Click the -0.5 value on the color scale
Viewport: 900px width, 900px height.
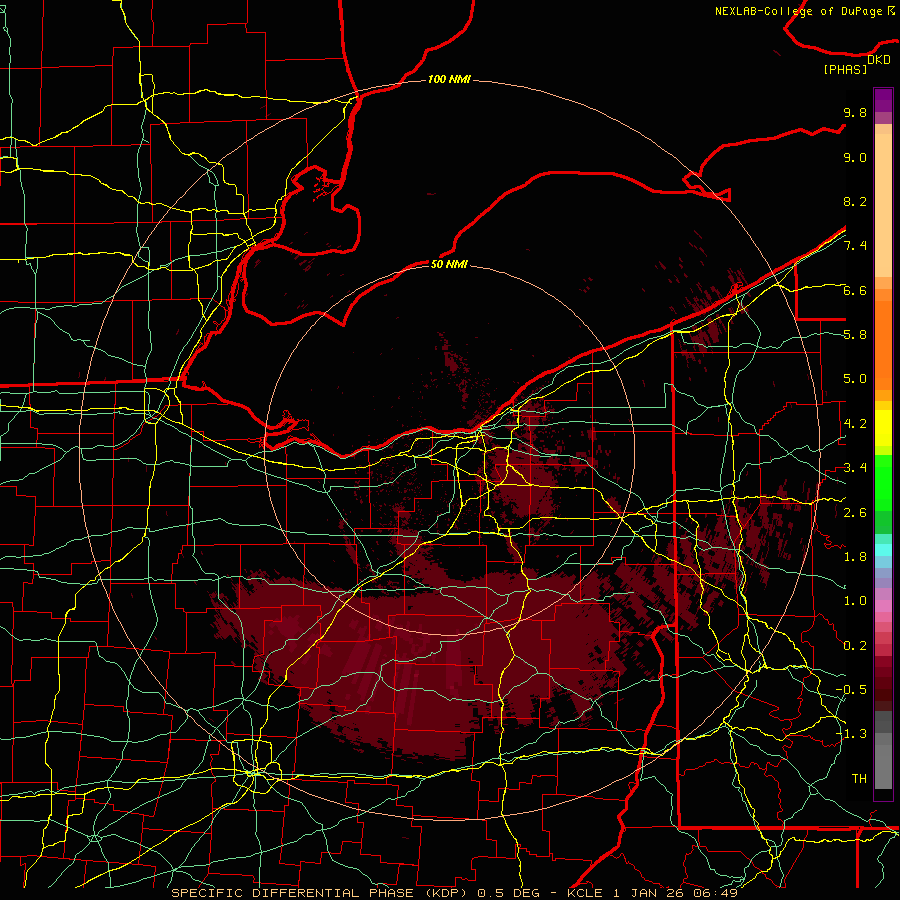tap(851, 689)
